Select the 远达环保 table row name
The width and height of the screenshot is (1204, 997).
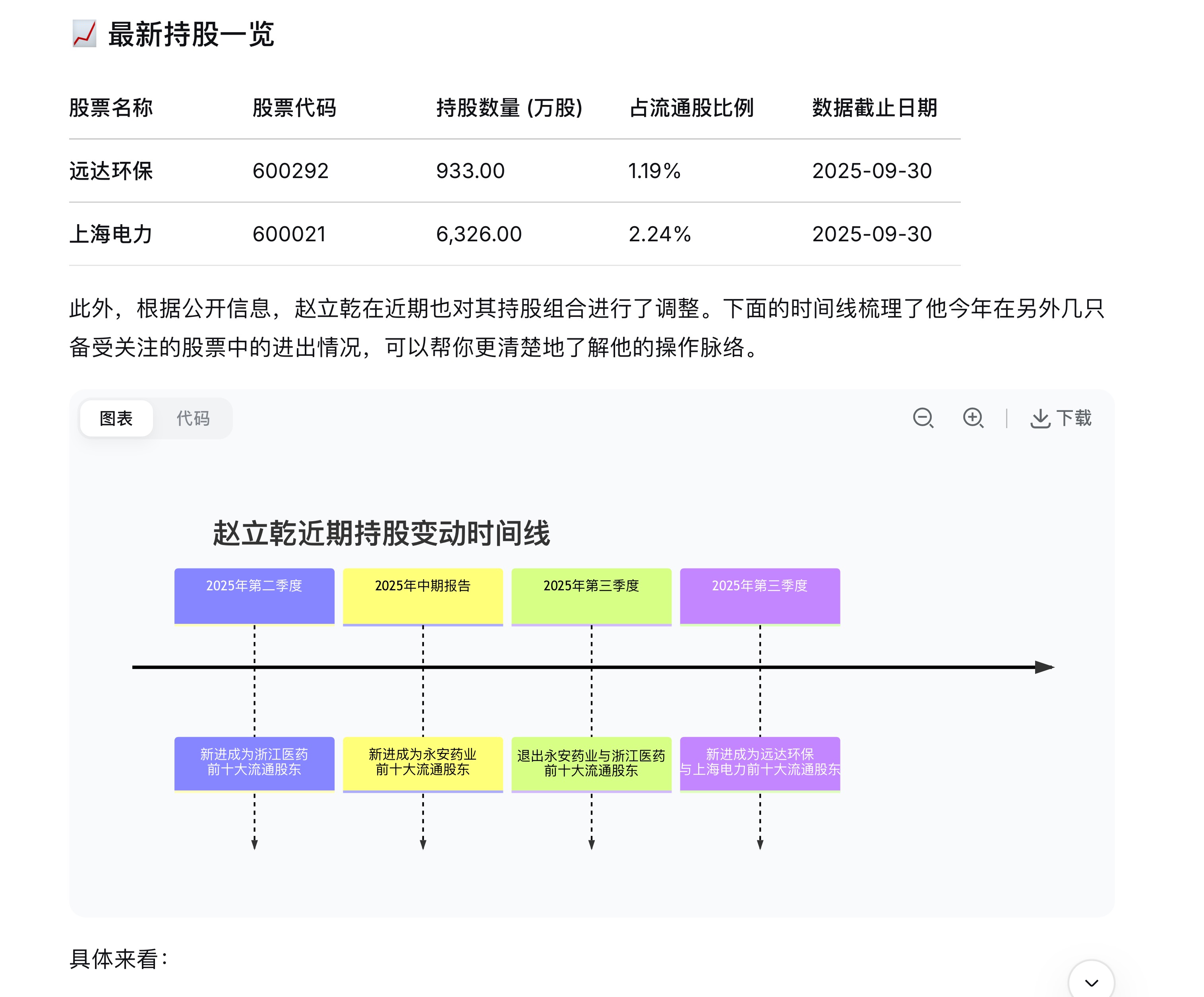coord(110,171)
